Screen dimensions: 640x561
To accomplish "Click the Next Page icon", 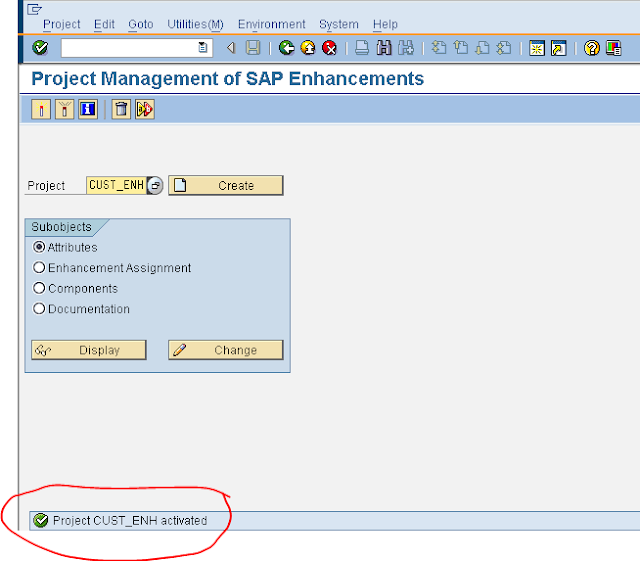I will coord(482,48).
